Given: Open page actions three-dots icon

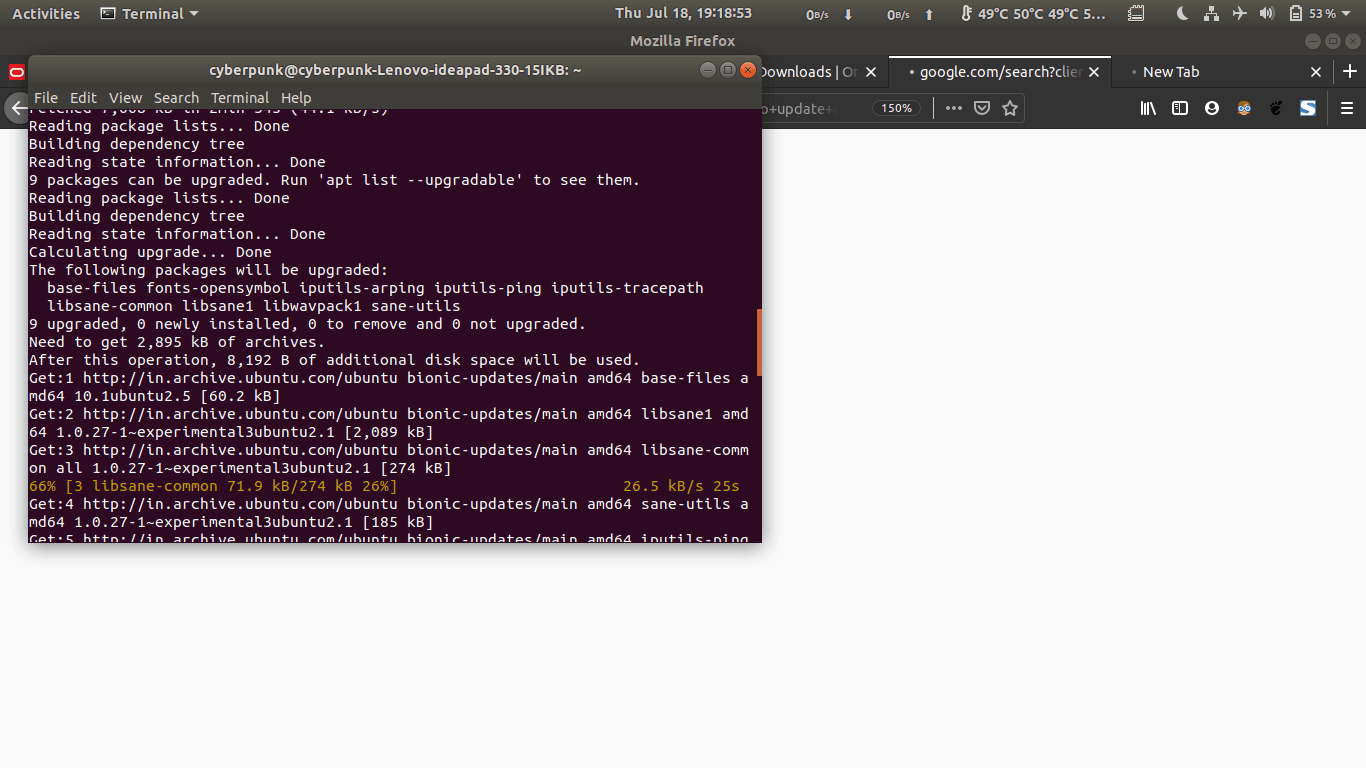Looking at the screenshot, I should 954,108.
